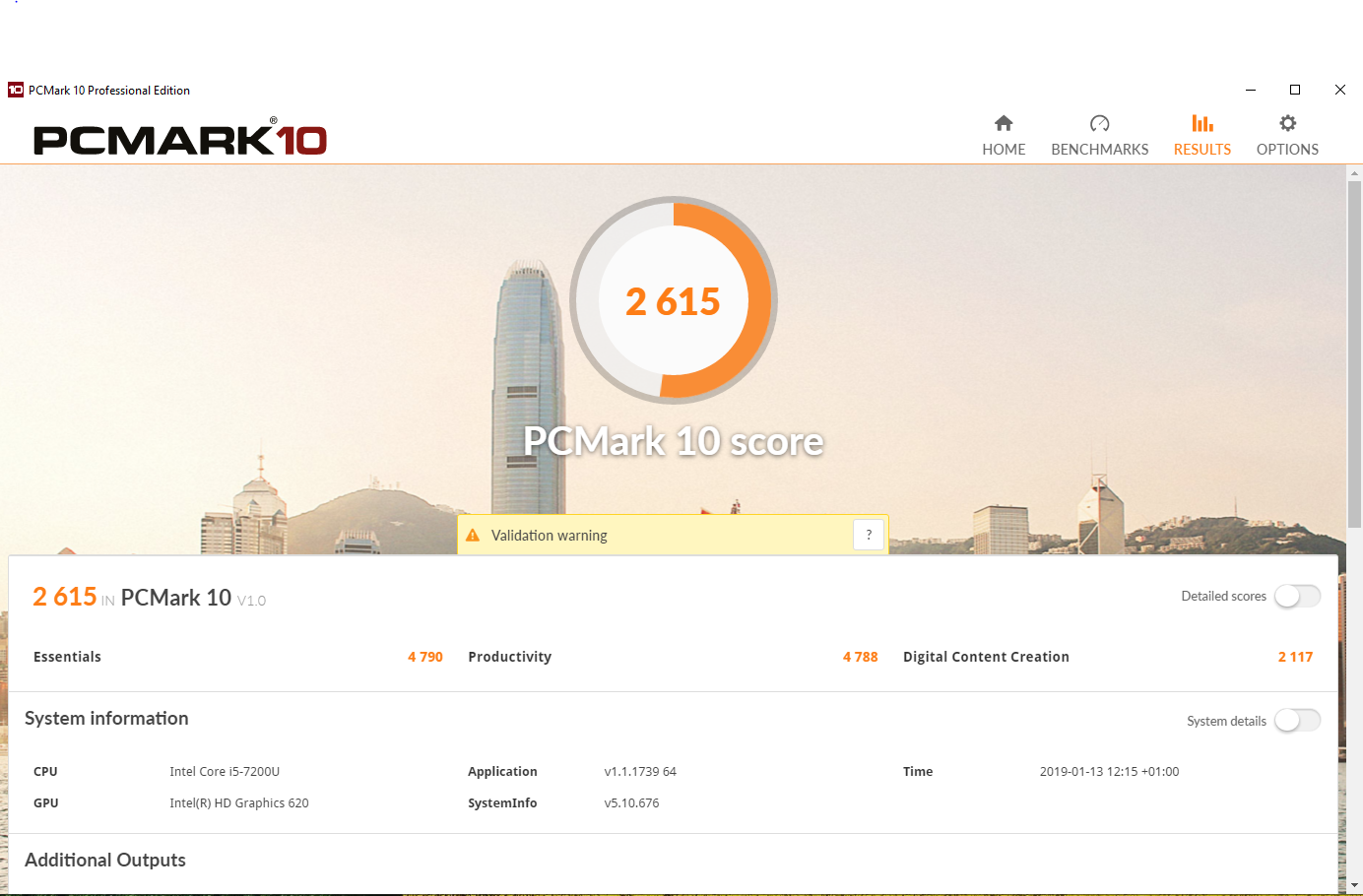Open the OPTIONS tab
The width and height of the screenshot is (1363, 896).
[1287, 136]
